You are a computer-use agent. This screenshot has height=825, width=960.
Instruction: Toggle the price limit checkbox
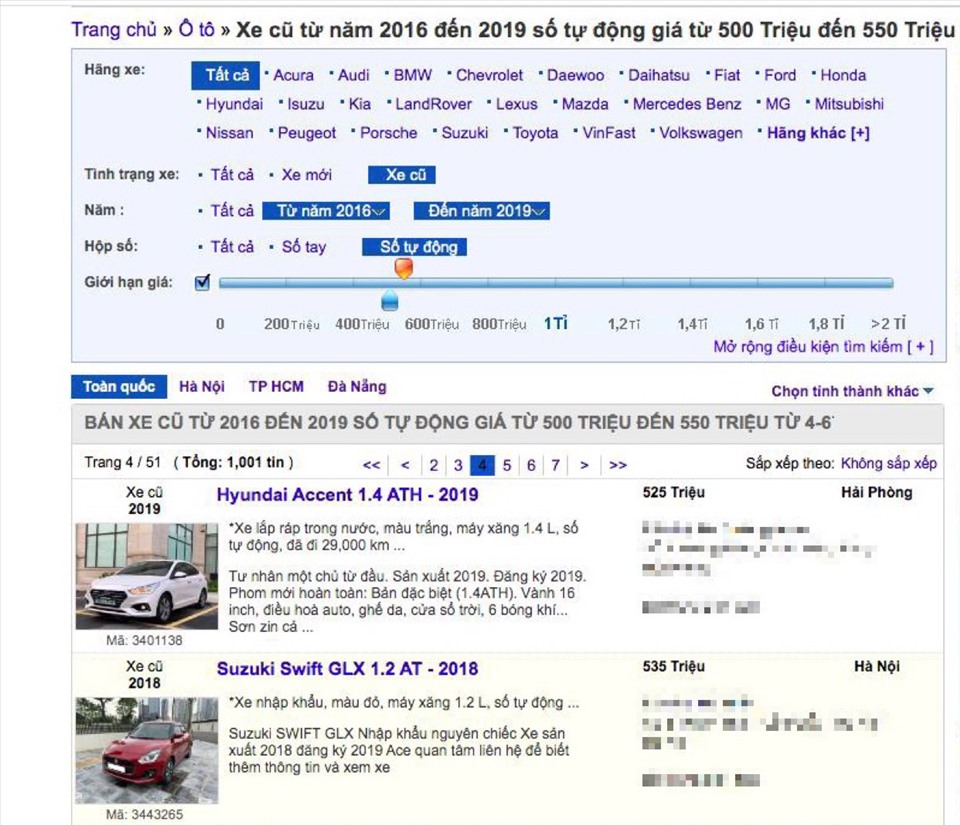click(x=202, y=282)
